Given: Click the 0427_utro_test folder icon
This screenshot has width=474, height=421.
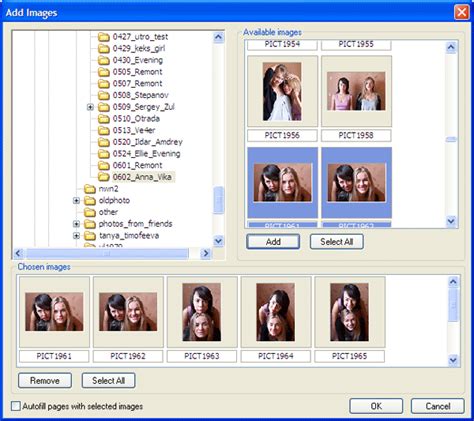Looking at the screenshot, I should (104, 37).
